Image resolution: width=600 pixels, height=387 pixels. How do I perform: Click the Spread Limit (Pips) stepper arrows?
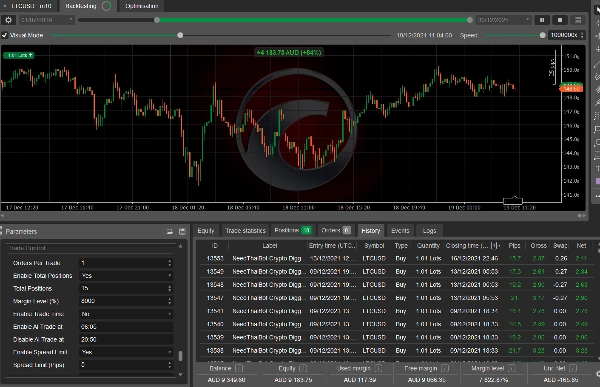click(x=170, y=365)
